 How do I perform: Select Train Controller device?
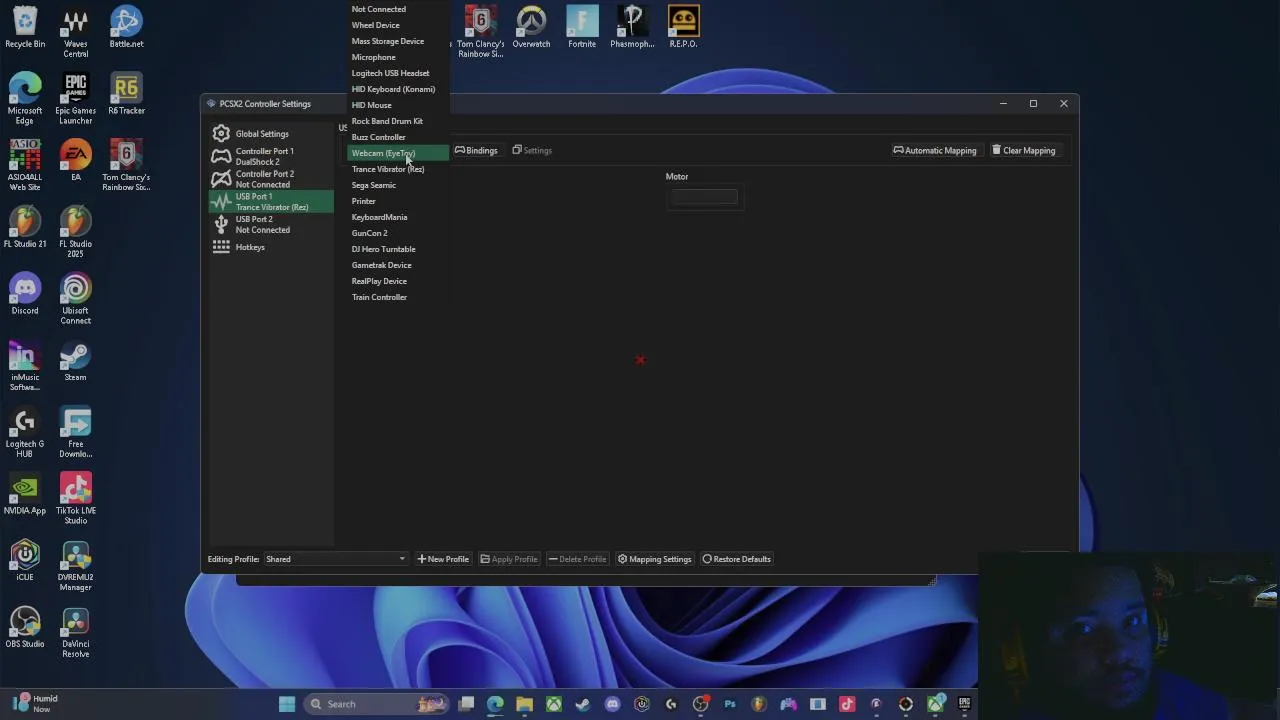click(x=398, y=297)
